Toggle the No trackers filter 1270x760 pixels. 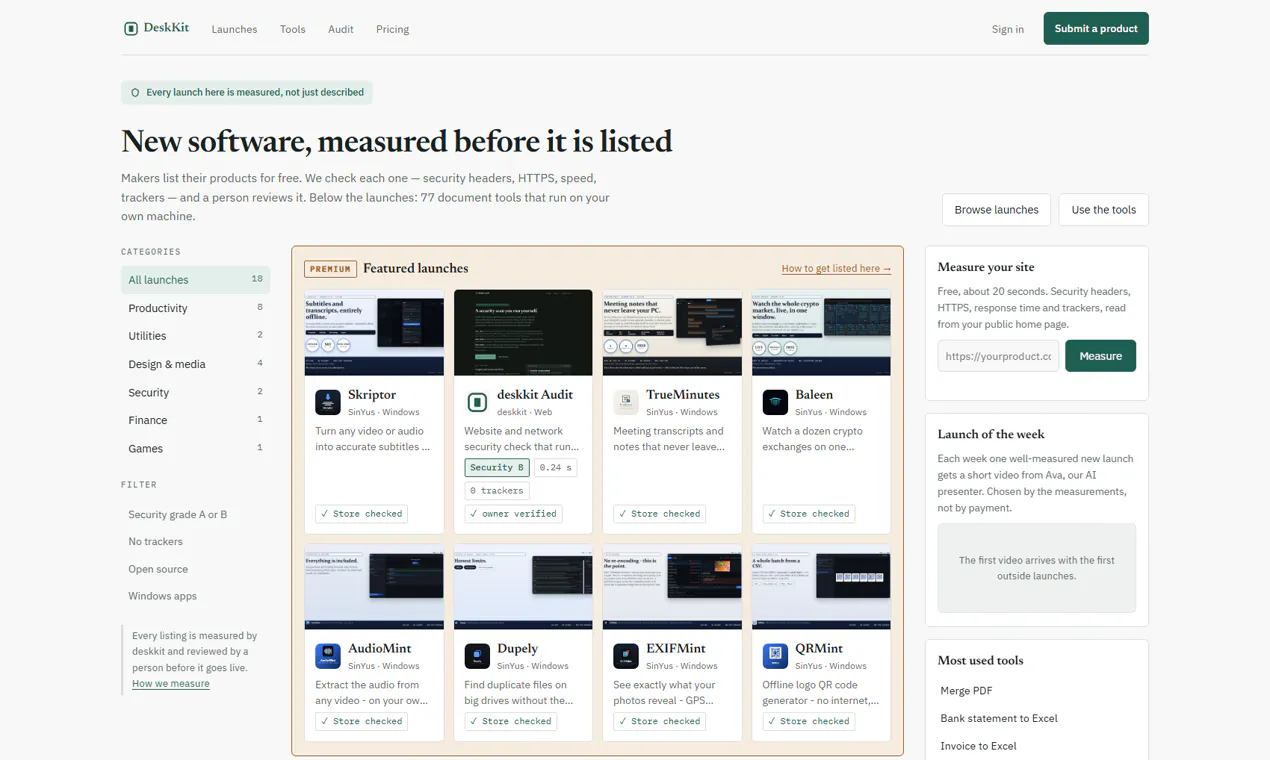[x=155, y=542]
